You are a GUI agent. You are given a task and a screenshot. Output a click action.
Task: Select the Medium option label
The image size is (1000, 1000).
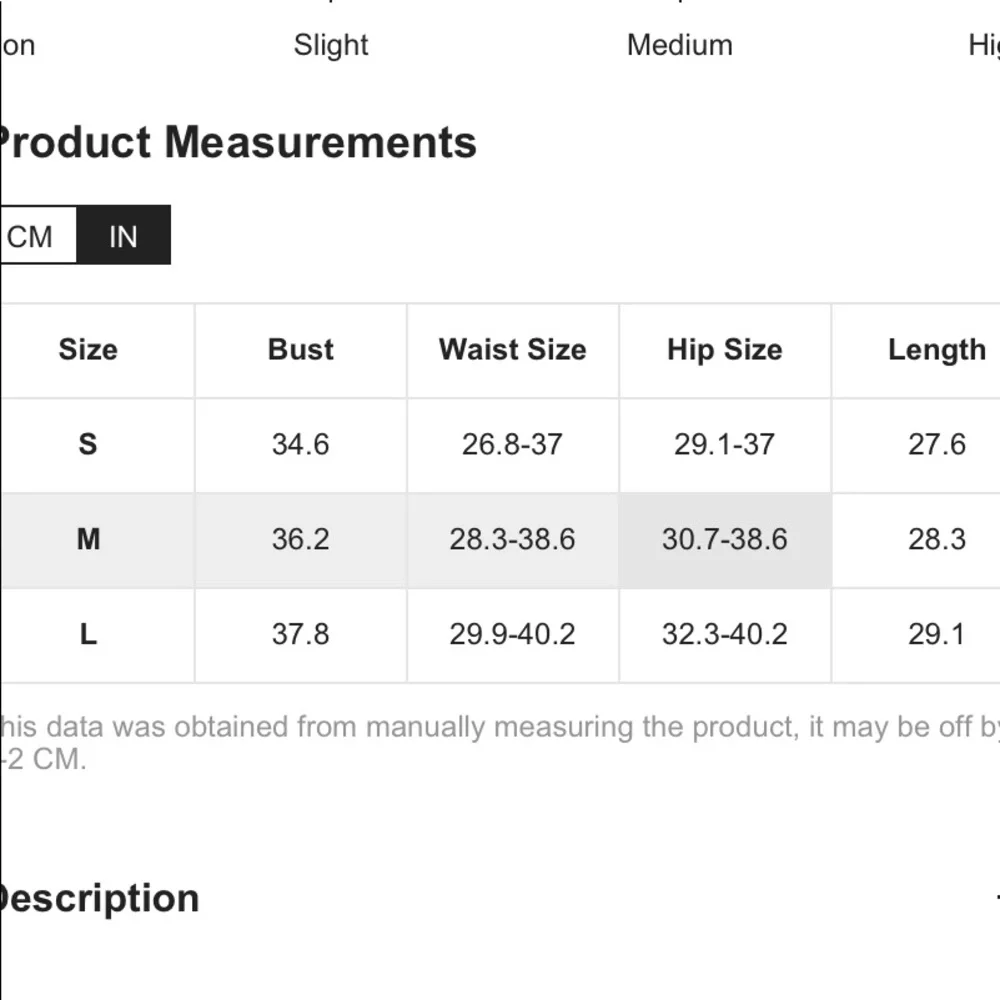(x=679, y=45)
